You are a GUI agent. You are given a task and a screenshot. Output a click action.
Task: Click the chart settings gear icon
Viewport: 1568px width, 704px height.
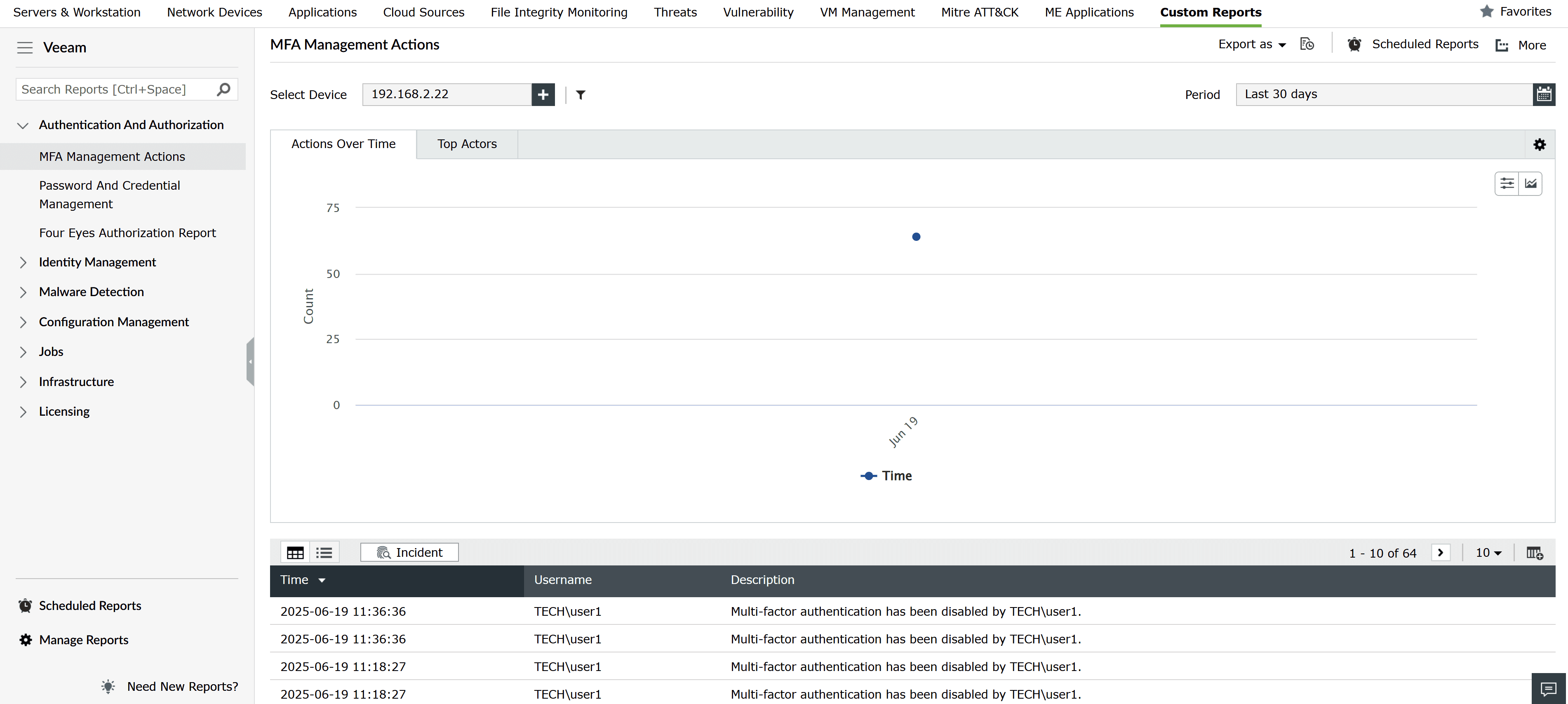1539,144
